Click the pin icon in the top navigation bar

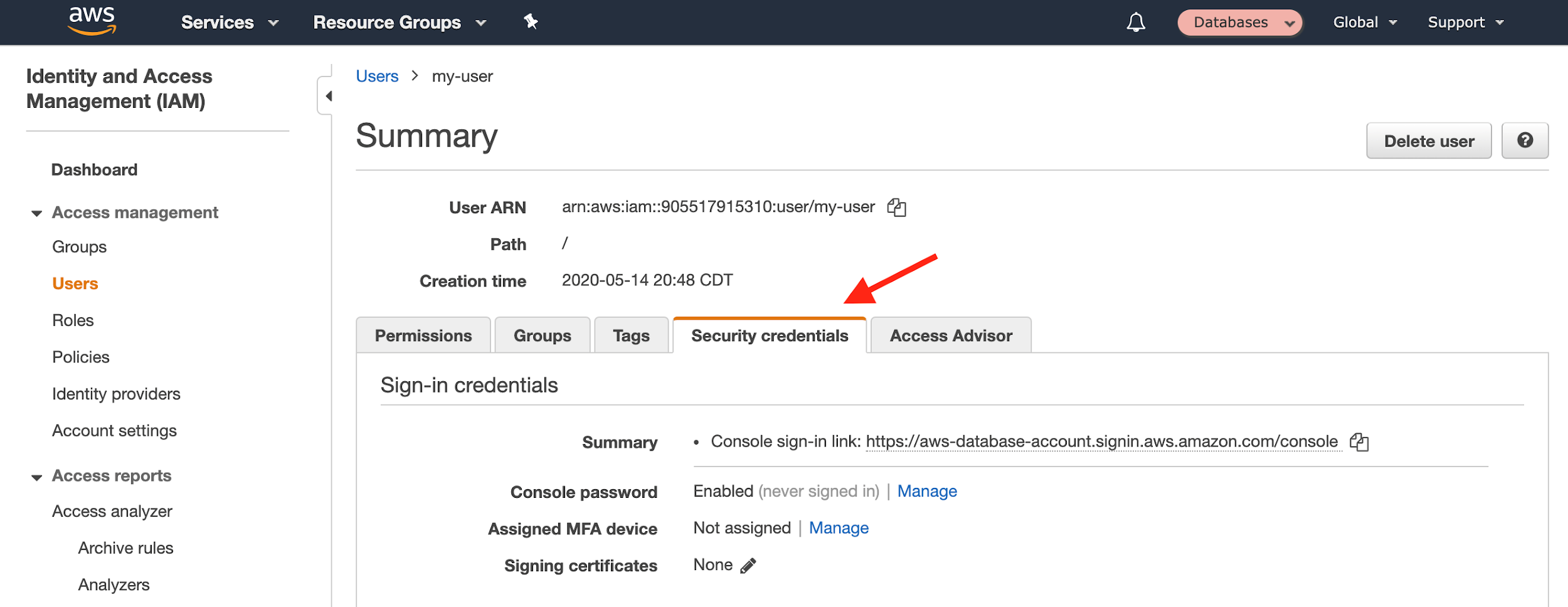(531, 22)
